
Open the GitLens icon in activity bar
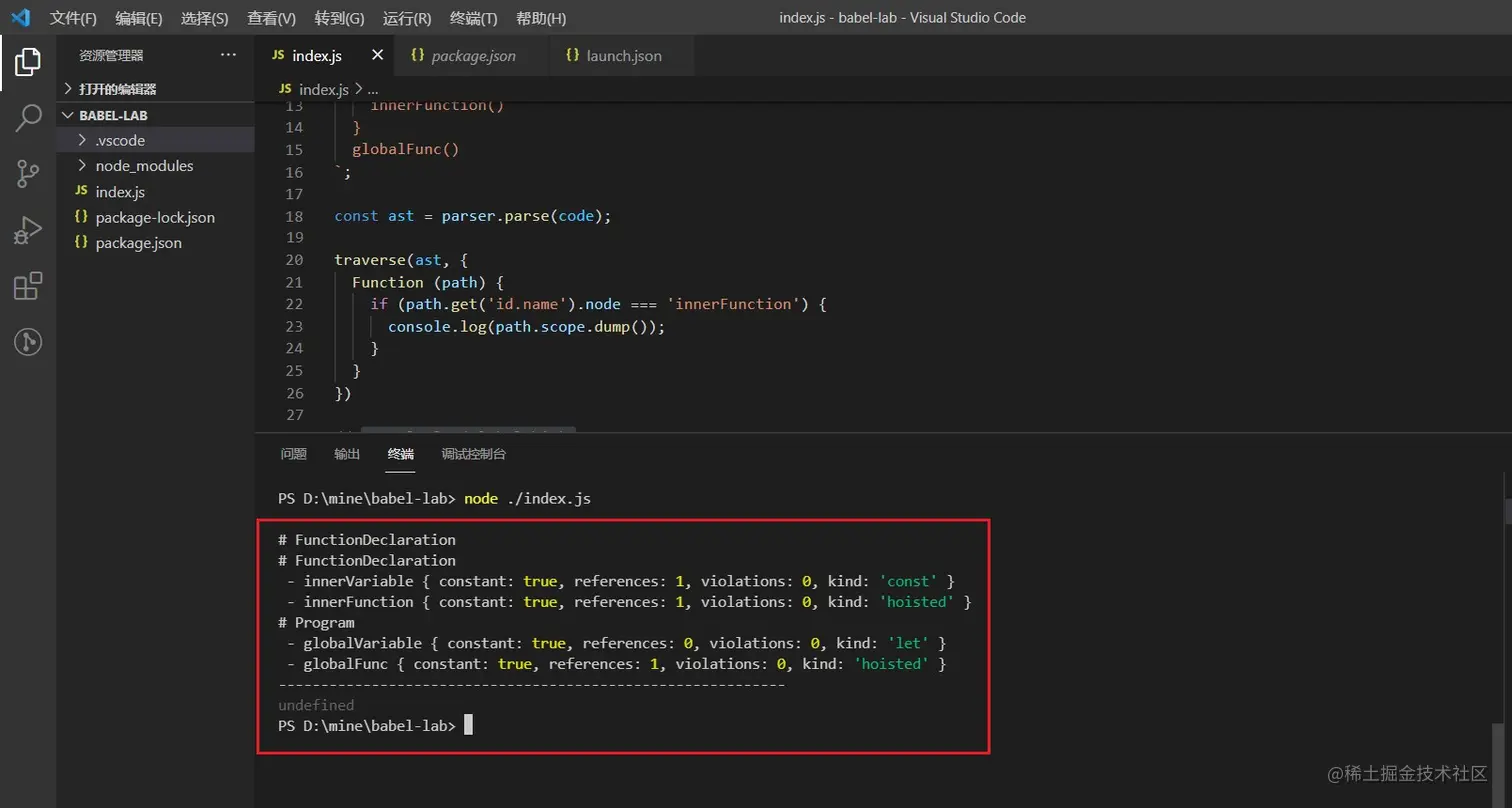28,343
